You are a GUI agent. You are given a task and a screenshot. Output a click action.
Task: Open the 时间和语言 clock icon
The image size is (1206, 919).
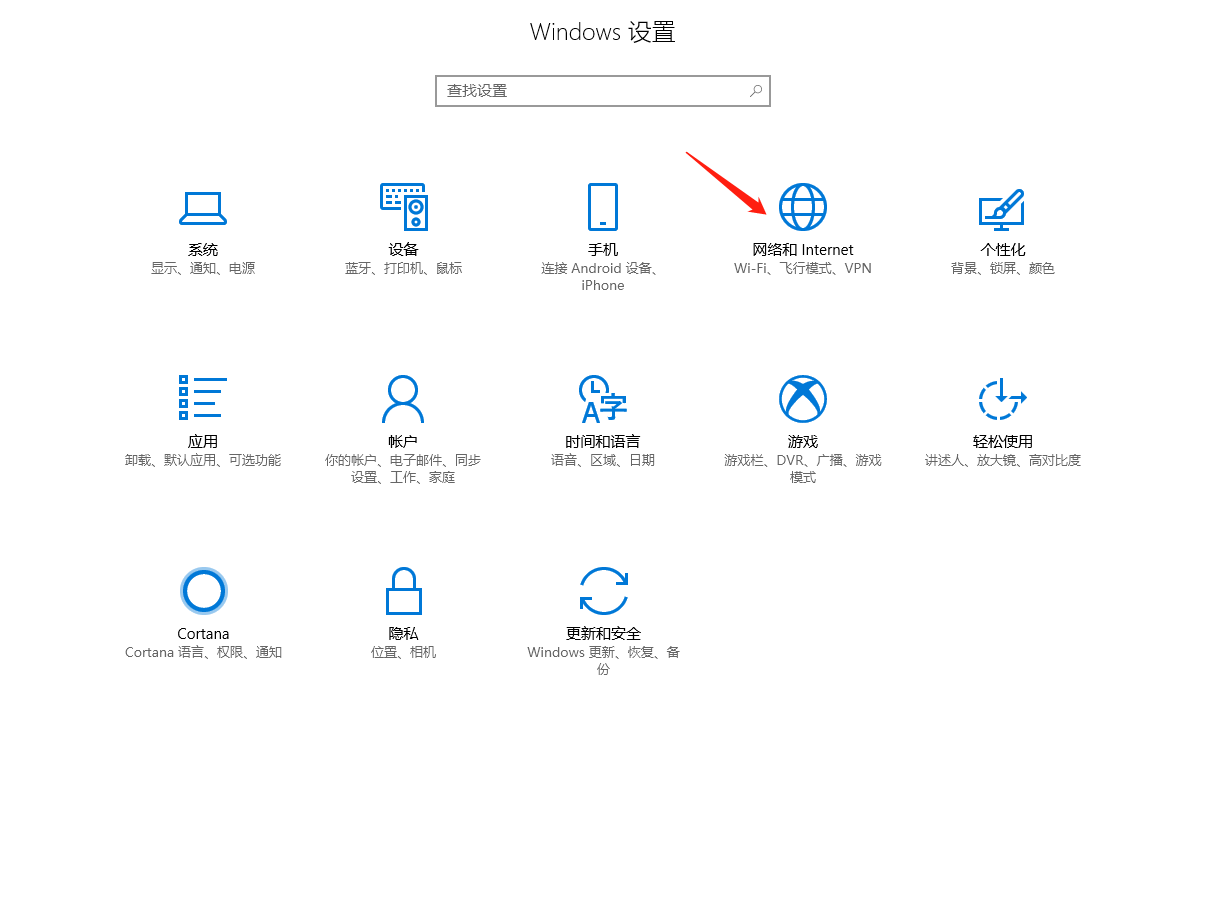click(603, 399)
